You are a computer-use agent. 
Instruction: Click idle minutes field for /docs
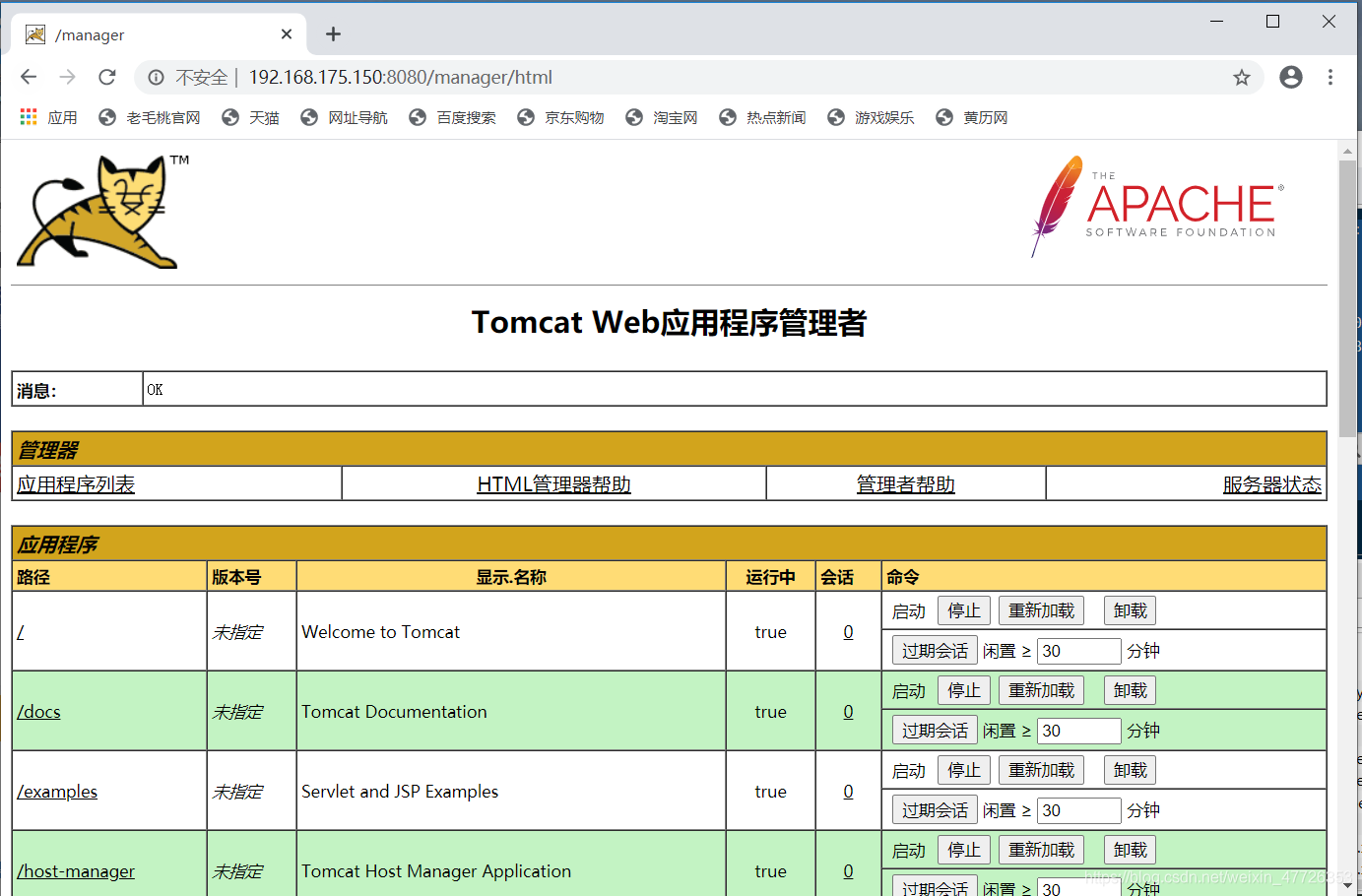pyautogui.click(x=1079, y=731)
